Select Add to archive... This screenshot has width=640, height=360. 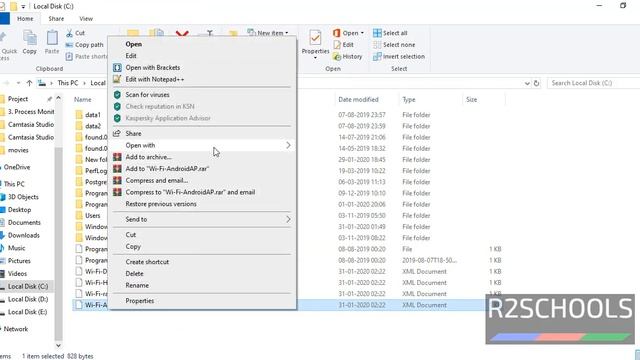click(x=203, y=157)
